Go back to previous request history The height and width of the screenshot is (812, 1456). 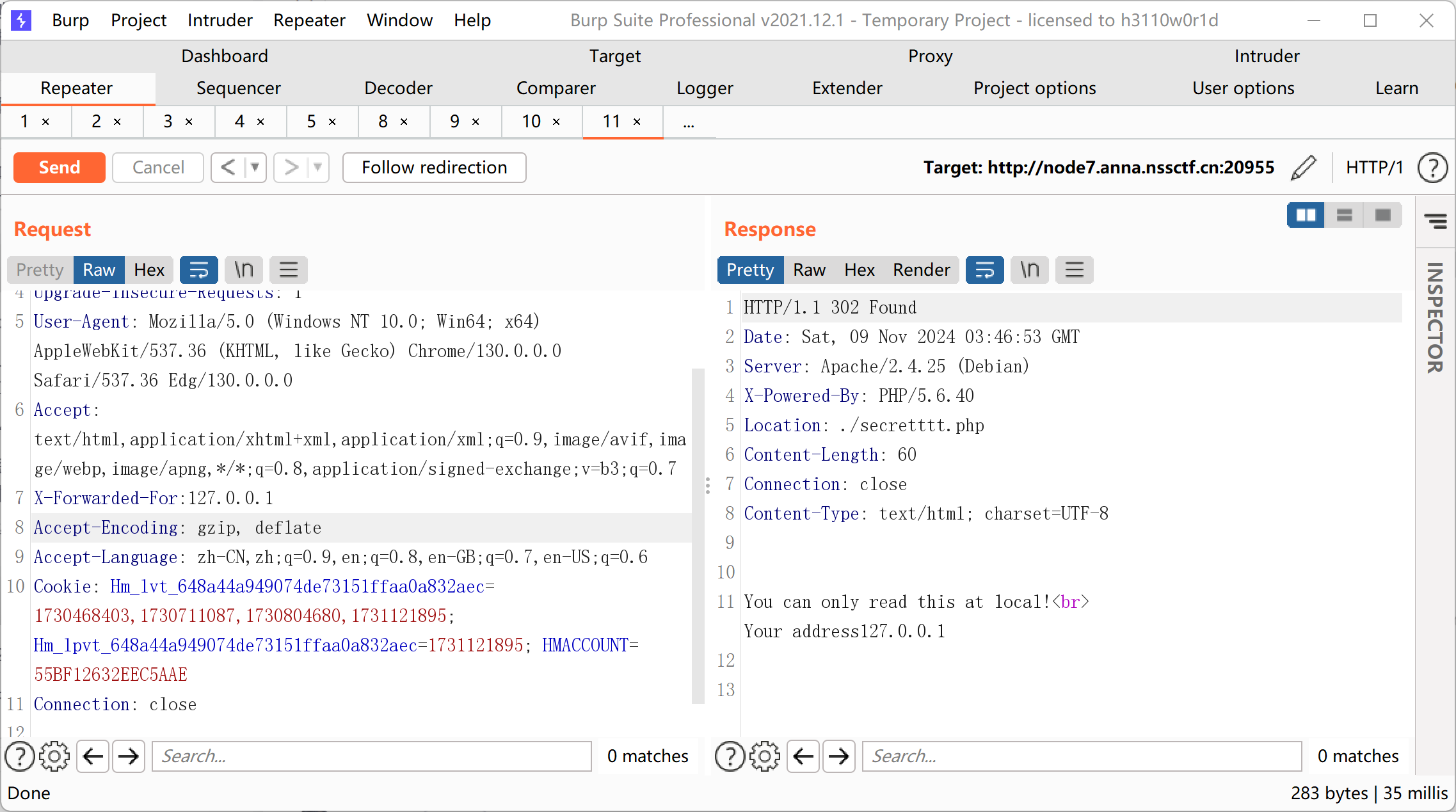[227, 168]
